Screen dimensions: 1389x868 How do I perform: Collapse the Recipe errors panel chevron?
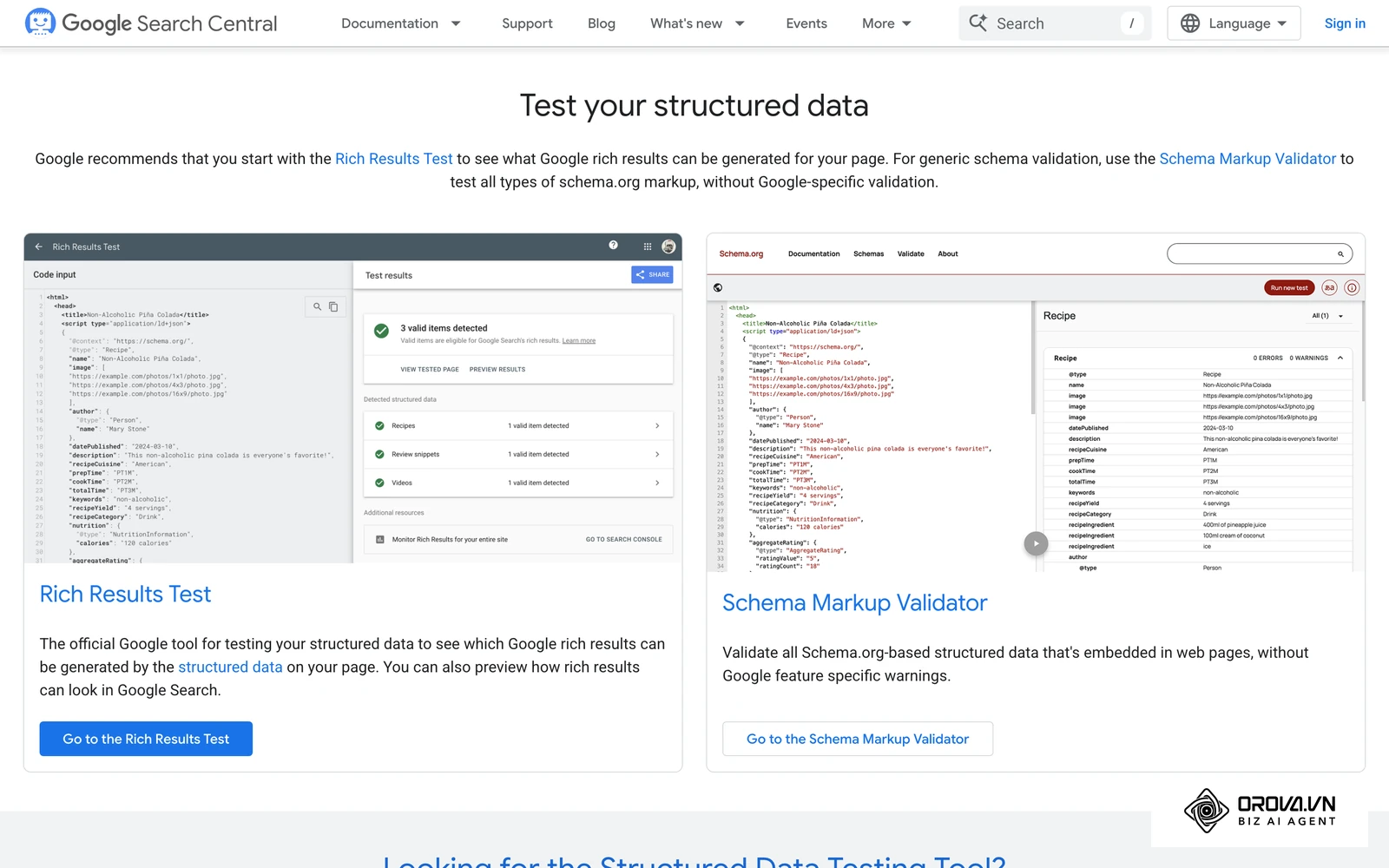coord(1340,358)
